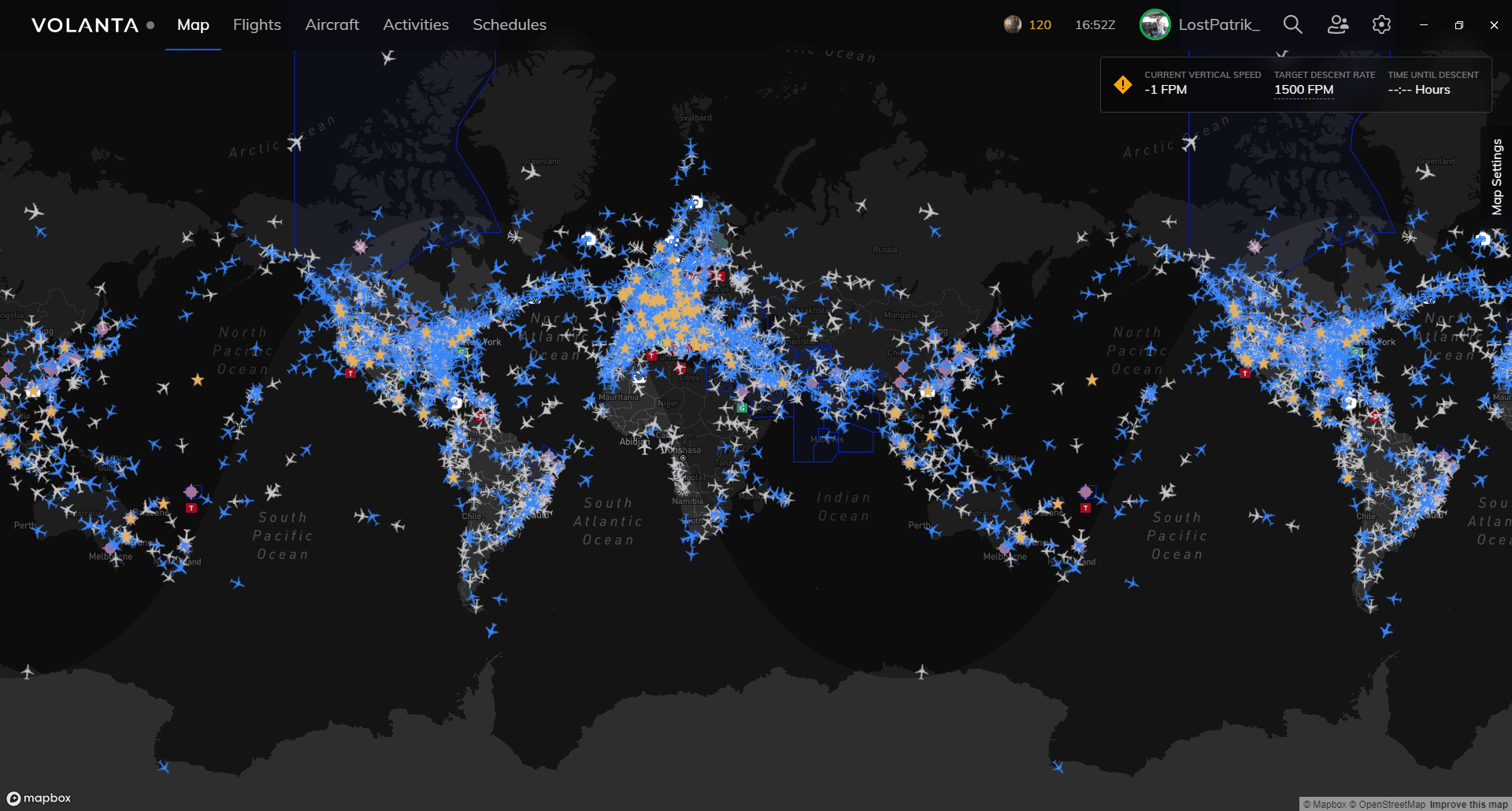The width and height of the screenshot is (1512, 811).
Task: Click the Mapbox logo in the corner
Action: click(39, 798)
